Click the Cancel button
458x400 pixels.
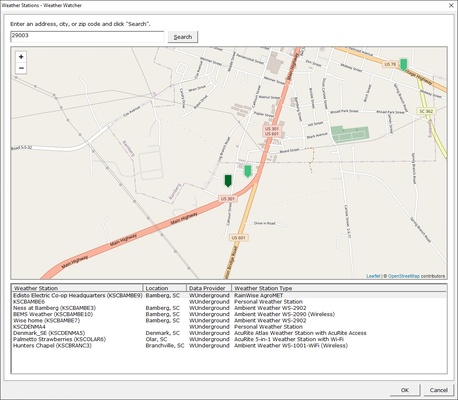pyautogui.click(x=439, y=390)
